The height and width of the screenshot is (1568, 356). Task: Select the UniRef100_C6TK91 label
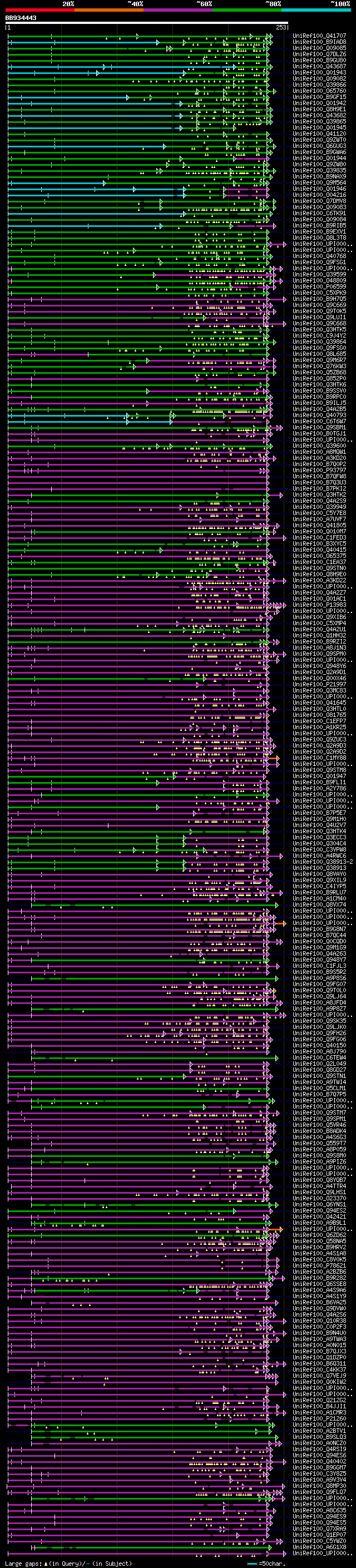(319, 213)
